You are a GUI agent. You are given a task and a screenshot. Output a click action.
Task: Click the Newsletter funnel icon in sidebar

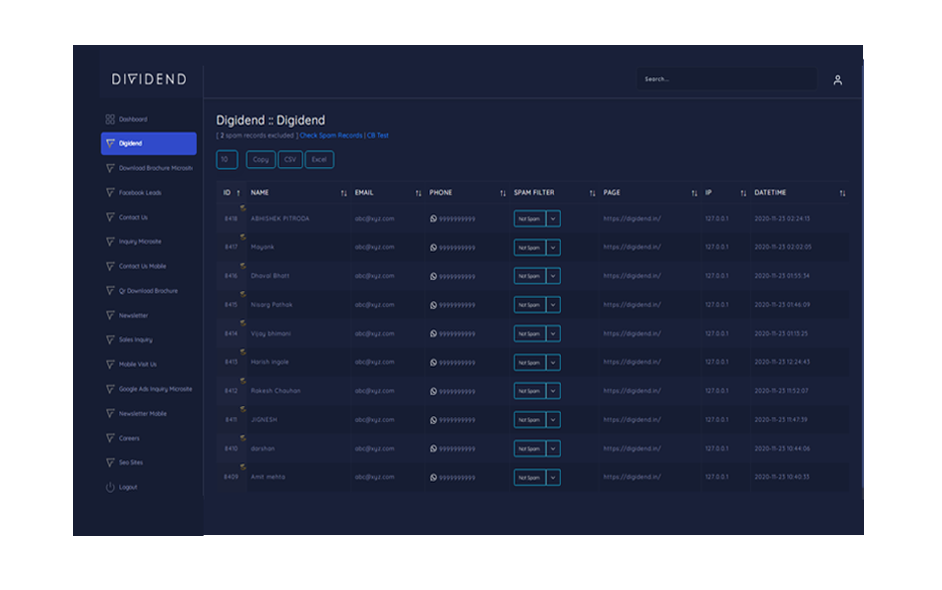point(110,315)
